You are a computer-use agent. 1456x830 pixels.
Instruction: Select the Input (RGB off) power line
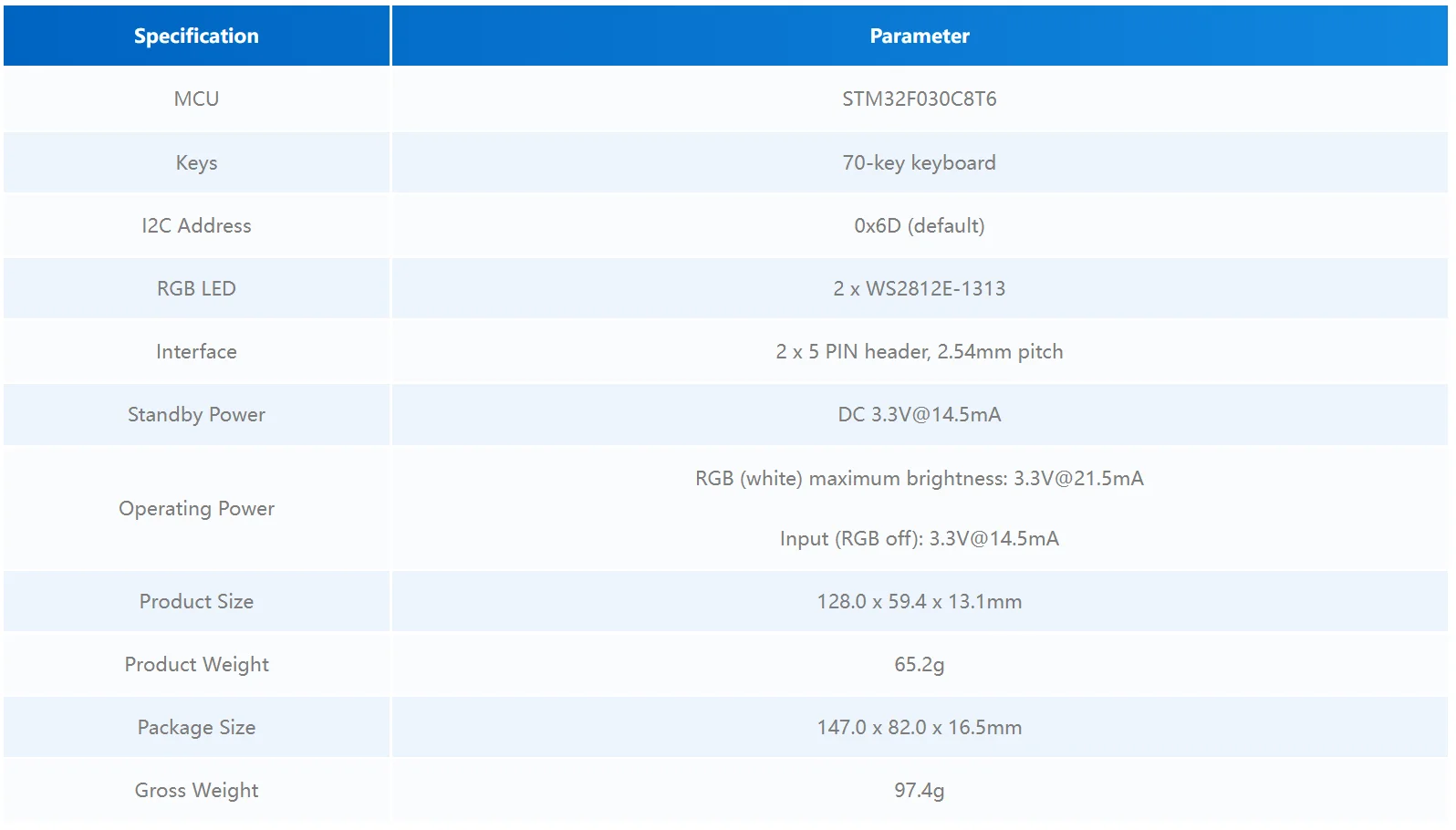[920, 538]
